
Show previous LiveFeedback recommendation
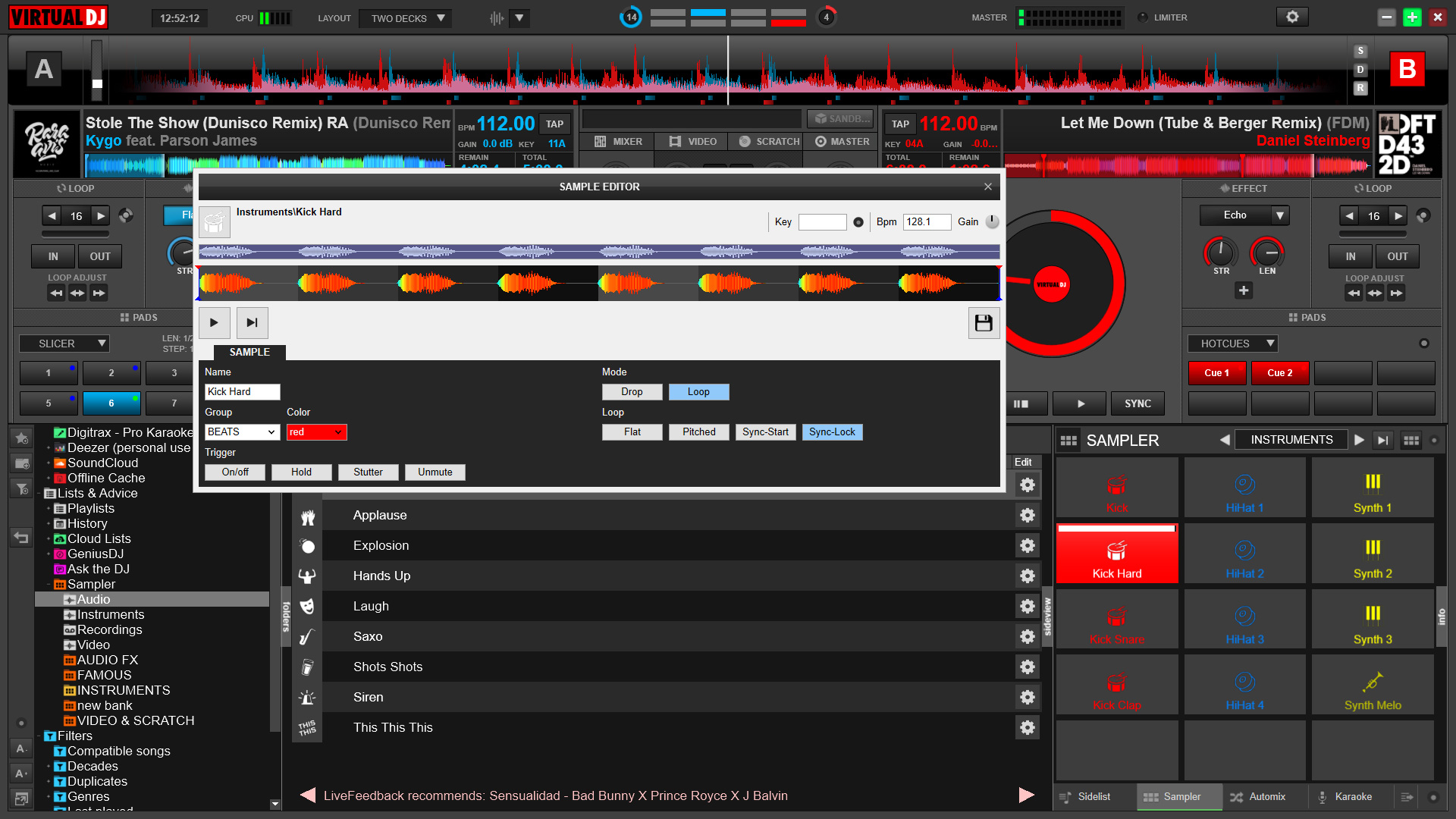coord(308,795)
